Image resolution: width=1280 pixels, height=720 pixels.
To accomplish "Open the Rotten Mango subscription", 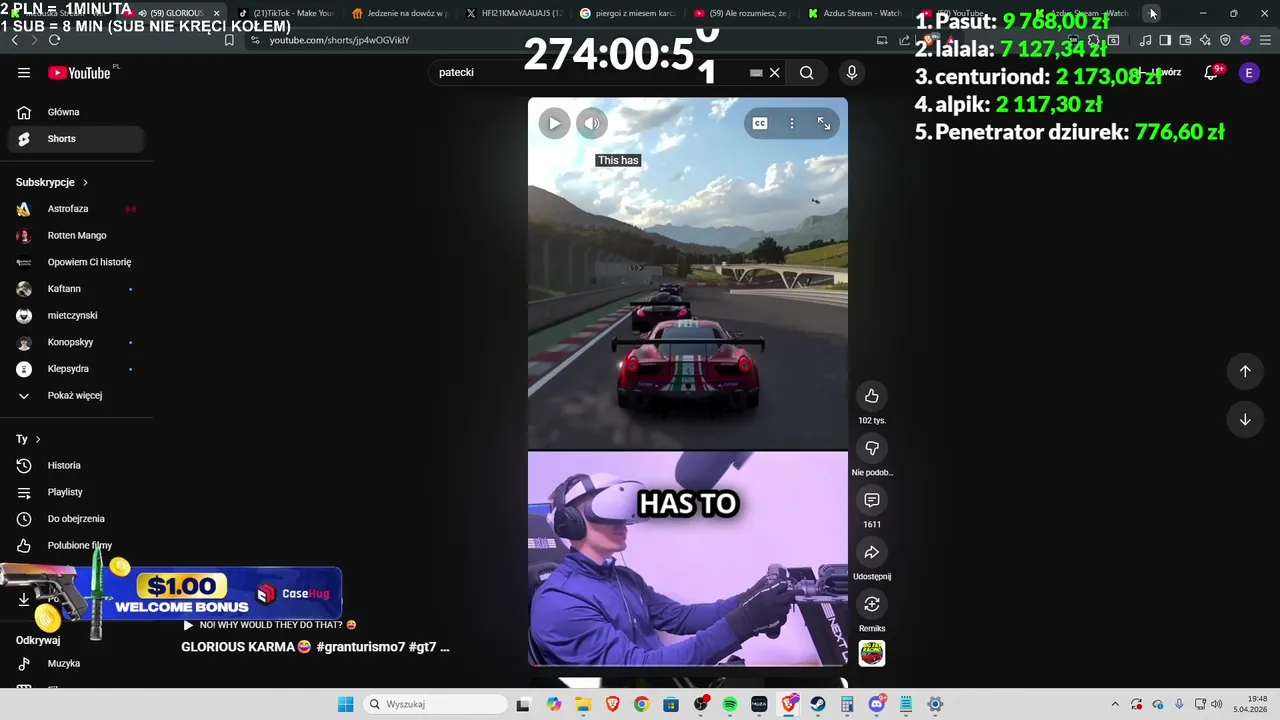I will (76, 236).
